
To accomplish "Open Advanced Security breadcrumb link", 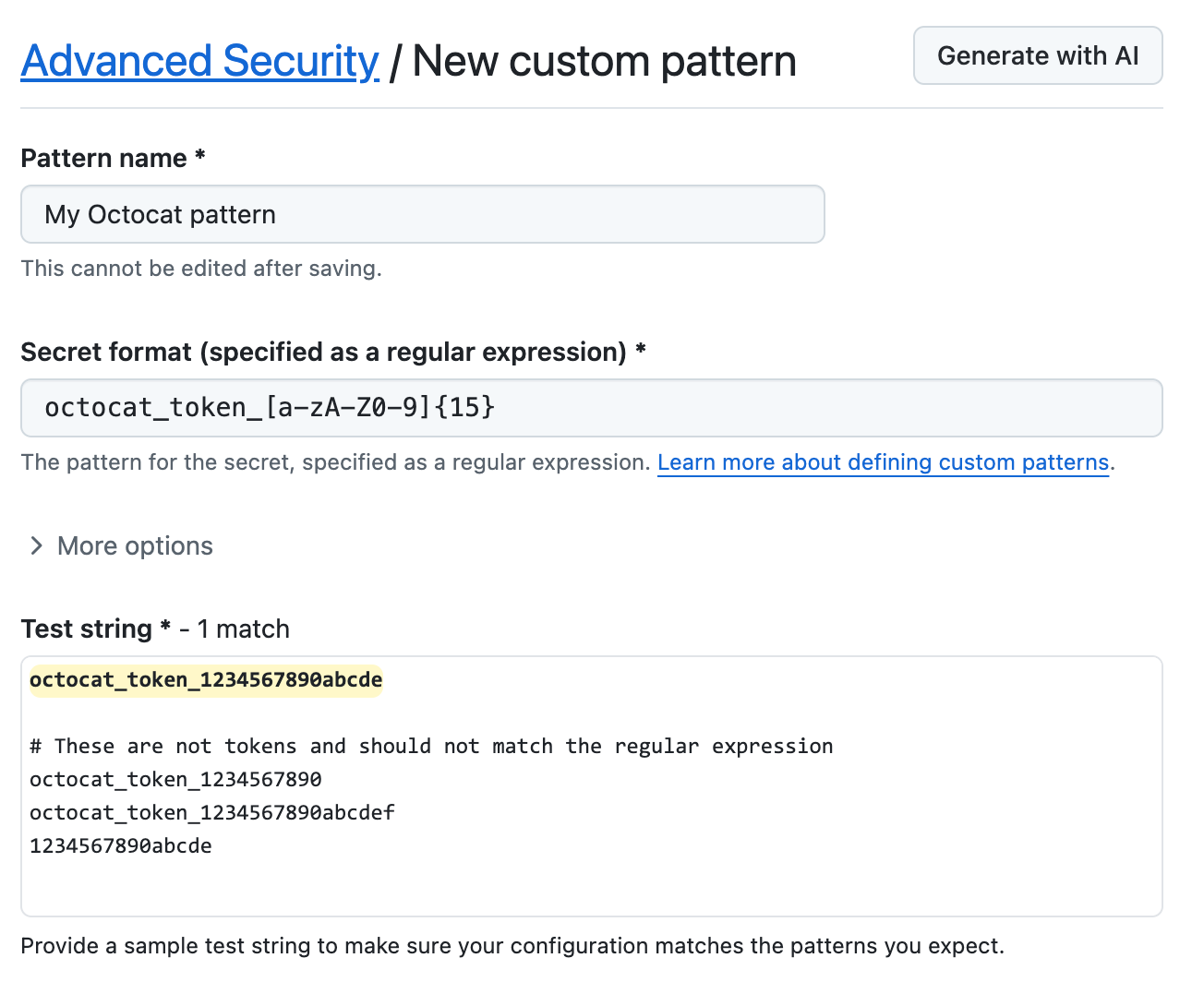I will pyautogui.click(x=199, y=61).
